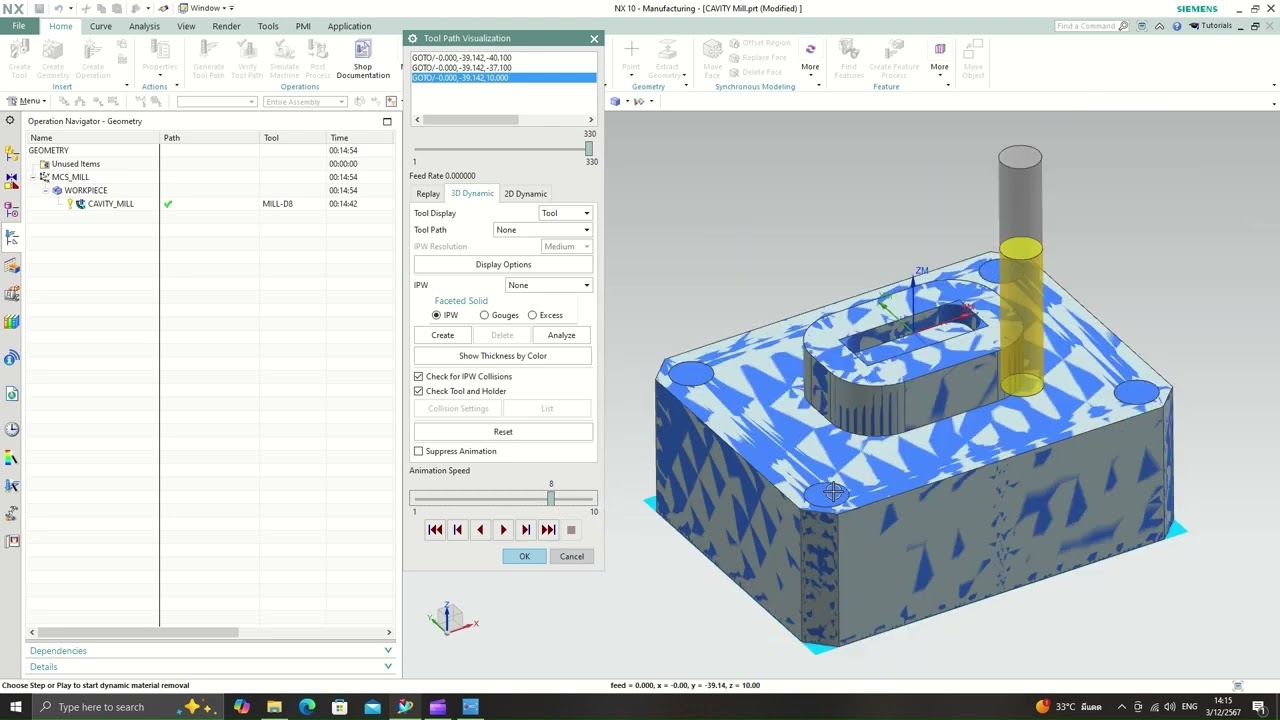Viewport: 1280px width, 720px height.
Task: Enable Suppress Animation checkbox
Action: tap(418, 451)
